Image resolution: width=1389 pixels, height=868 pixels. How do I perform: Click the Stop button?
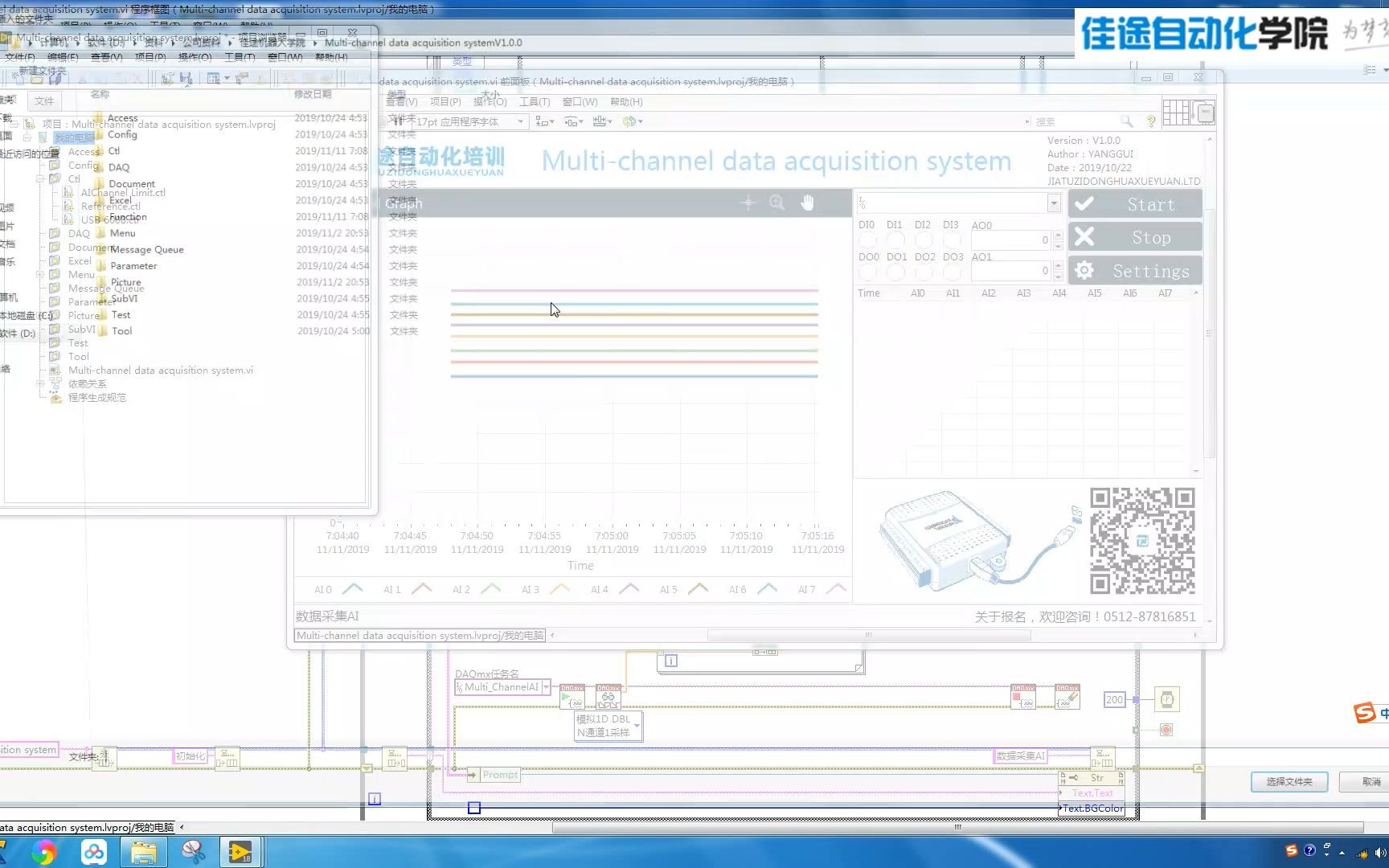(1135, 237)
